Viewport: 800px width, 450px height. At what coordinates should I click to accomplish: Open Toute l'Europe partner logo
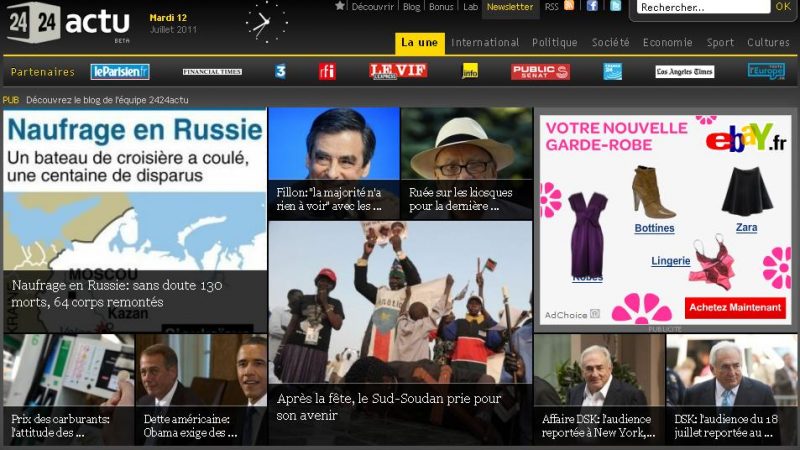point(766,71)
